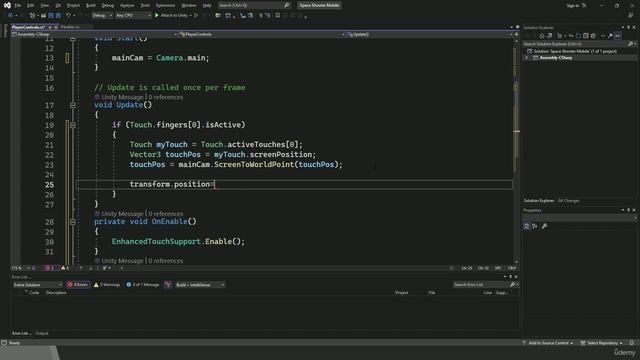Open the Debug configuration dropdown
640x360 pixels.
[102, 16]
